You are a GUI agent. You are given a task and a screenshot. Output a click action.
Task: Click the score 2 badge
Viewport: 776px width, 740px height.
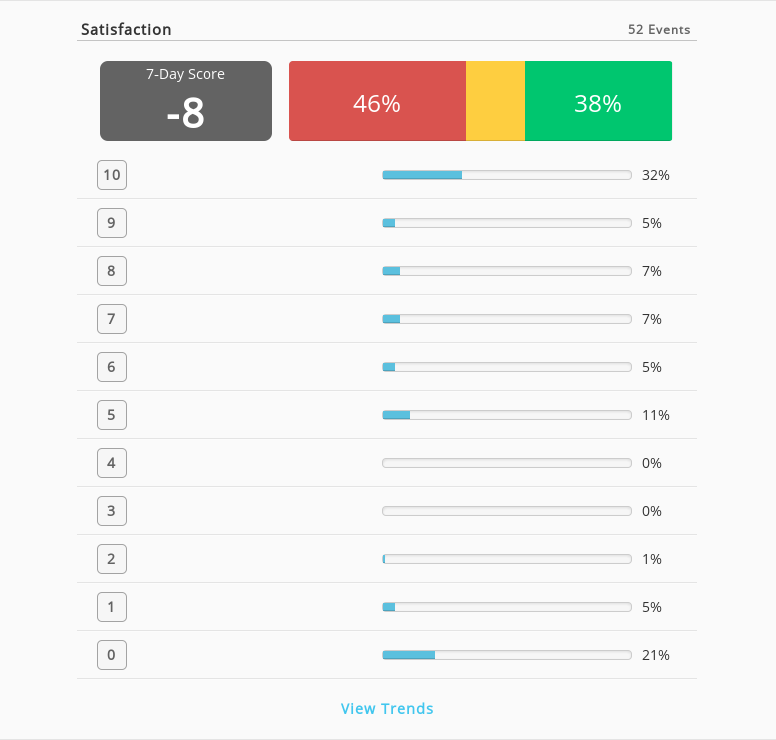pyautogui.click(x=112, y=559)
